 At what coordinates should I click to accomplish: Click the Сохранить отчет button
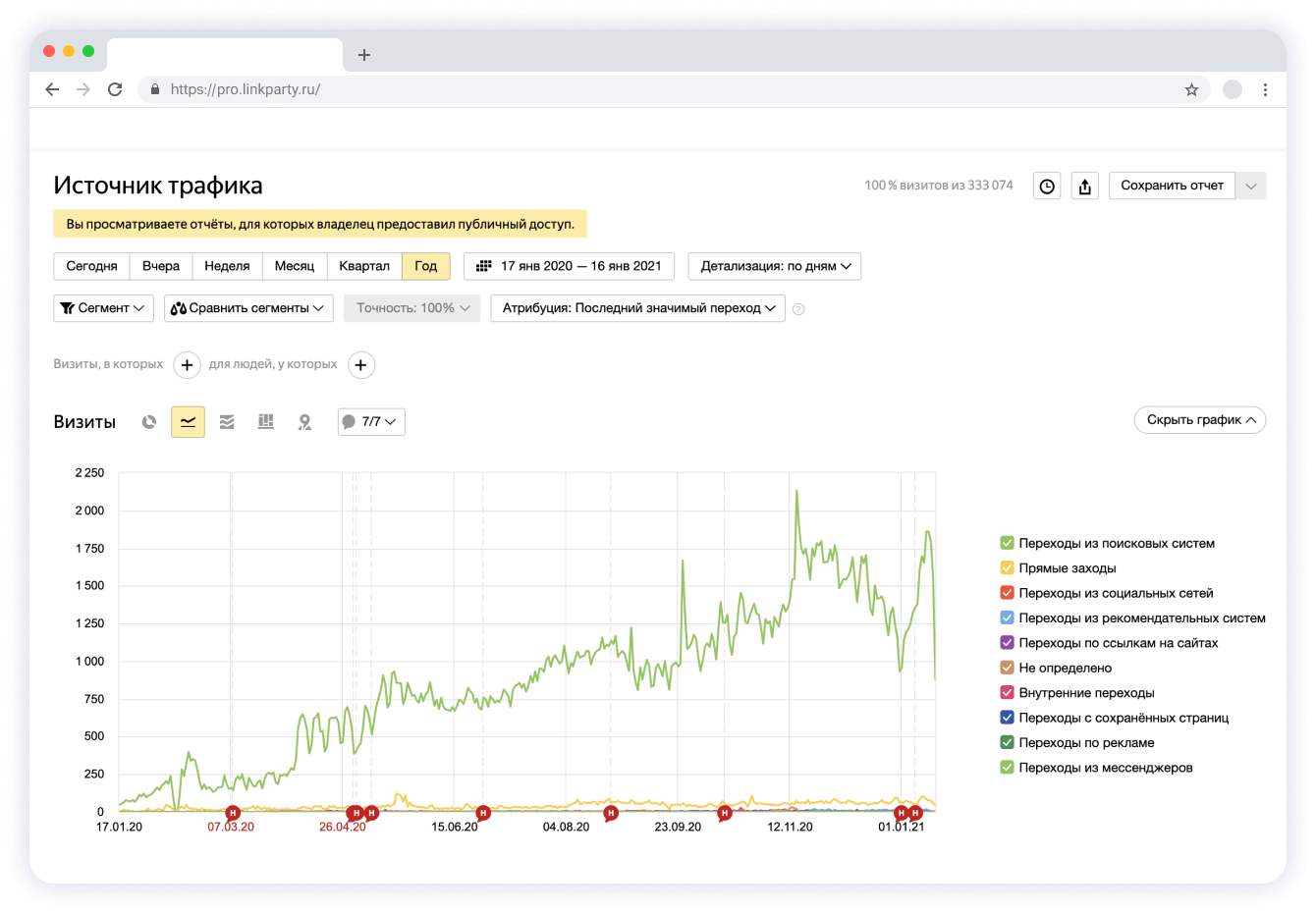pyautogui.click(x=1172, y=186)
